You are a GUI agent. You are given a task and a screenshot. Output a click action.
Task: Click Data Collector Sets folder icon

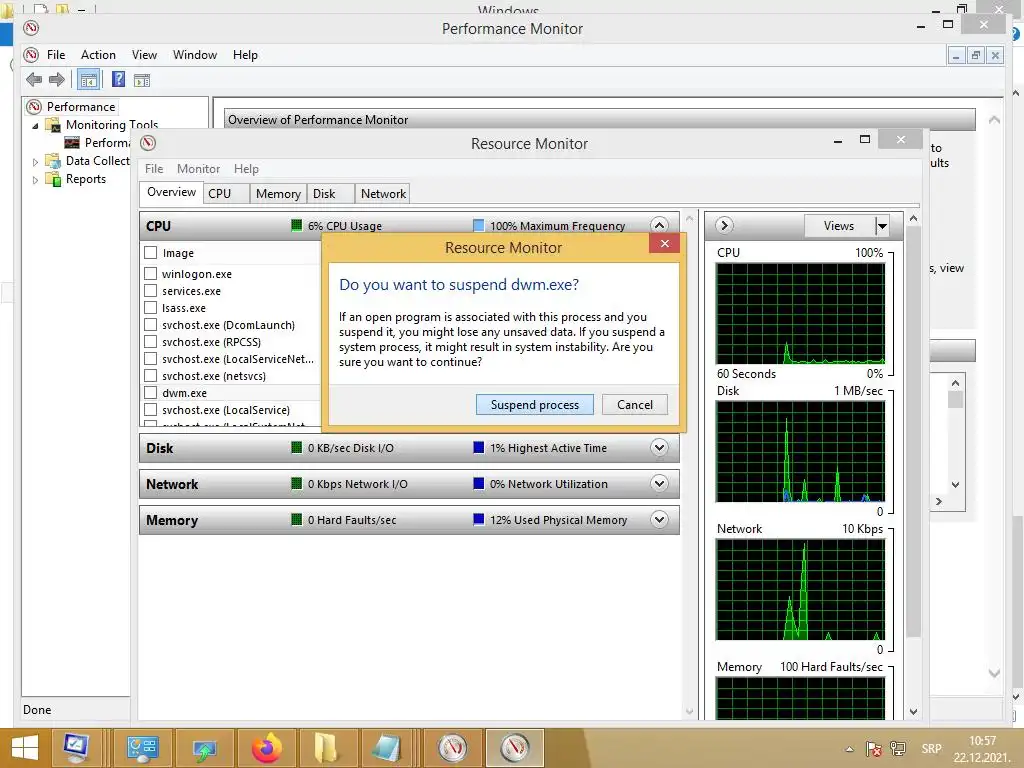point(52,161)
